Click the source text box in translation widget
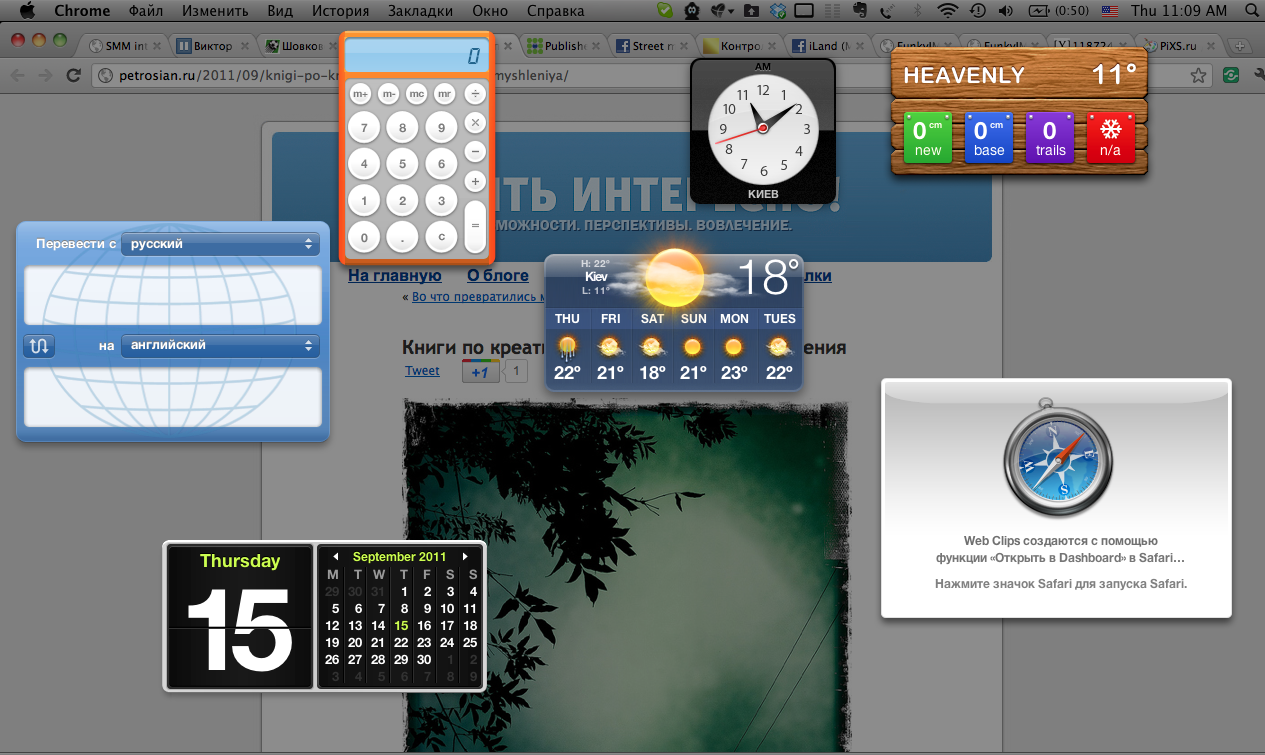 [x=173, y=295]
